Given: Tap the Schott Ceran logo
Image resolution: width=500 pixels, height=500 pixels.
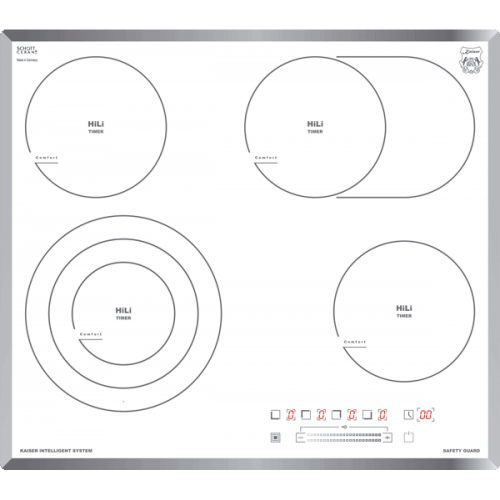Looking at the screenshot, I should coord(27,50).
